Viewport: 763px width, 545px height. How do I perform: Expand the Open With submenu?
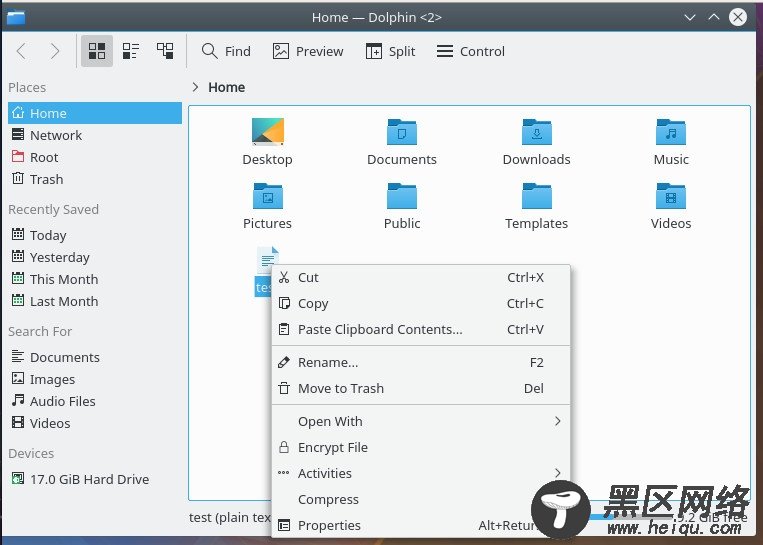coord(421,421)
